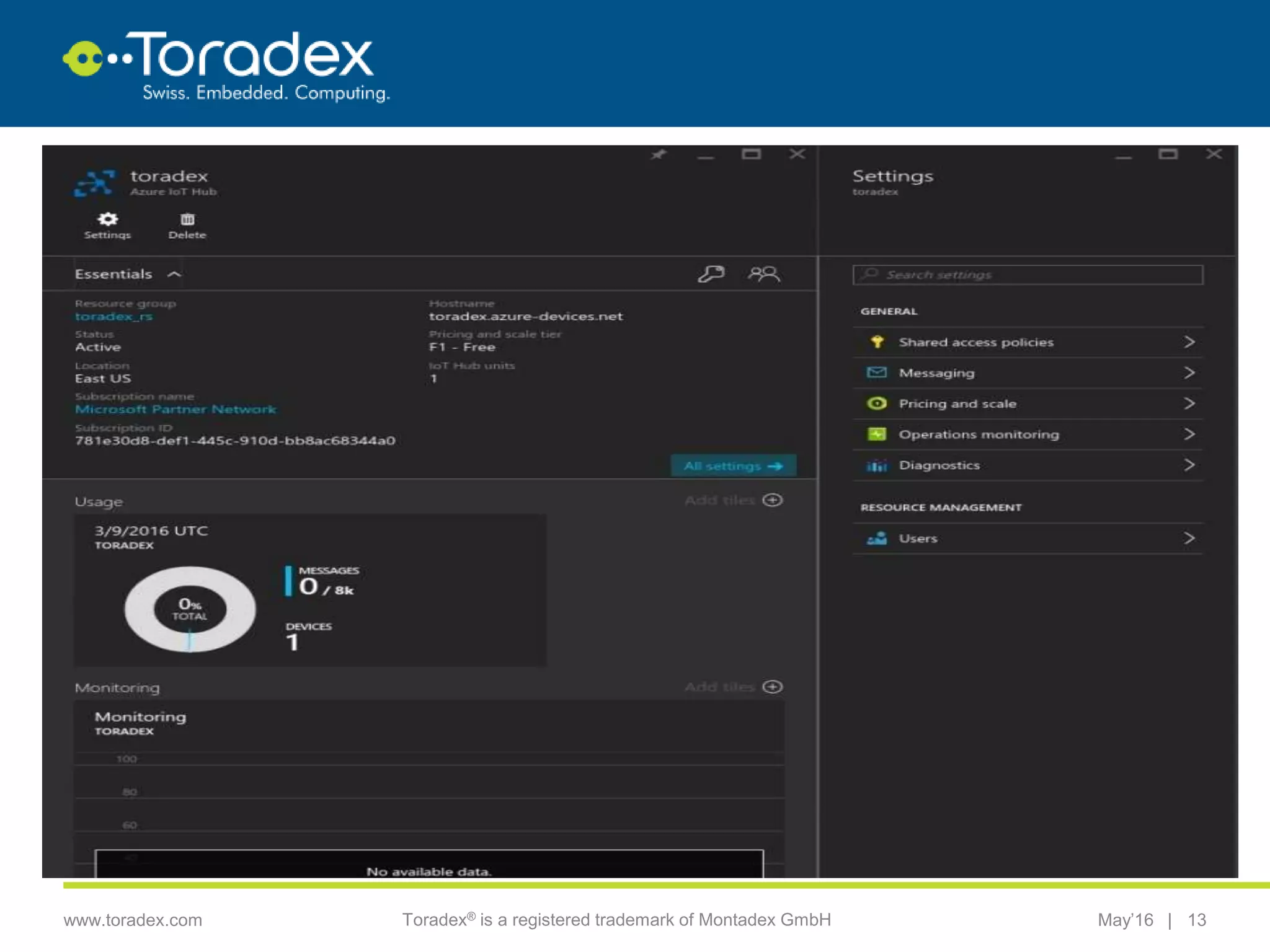Viewport: 1270px width, 952px height.
Task: Open Pricing and scale settings
Action: 1028,403
